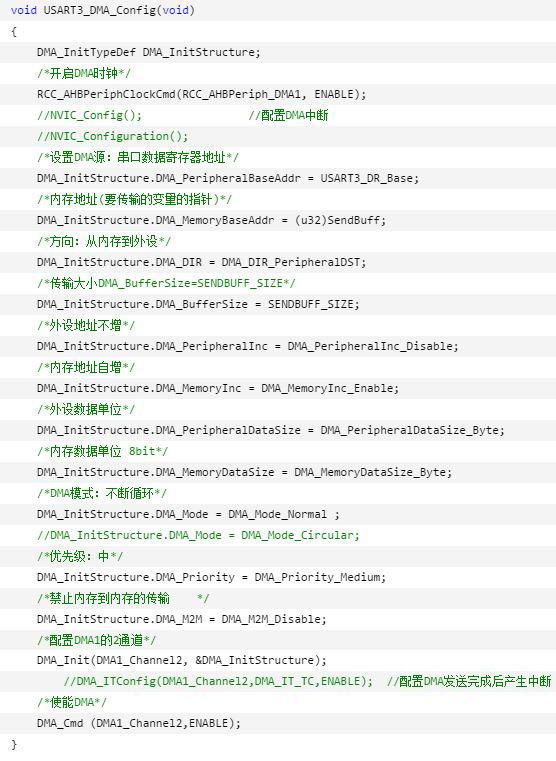Screen dimensions: 556x761
Task: Click the DMA_Priority_Medium assignment line
Action: click(x=211, y=577)
